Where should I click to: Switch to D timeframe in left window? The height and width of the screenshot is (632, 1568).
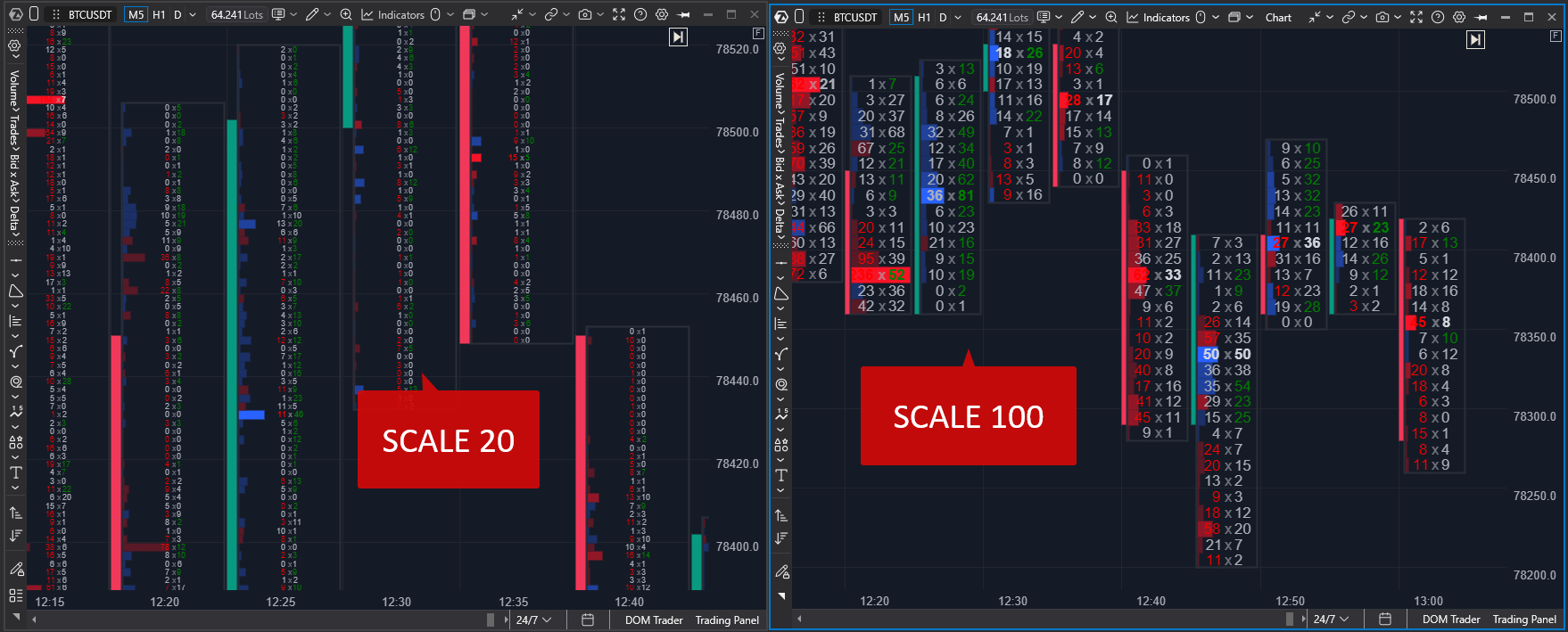tap(178, 14)
